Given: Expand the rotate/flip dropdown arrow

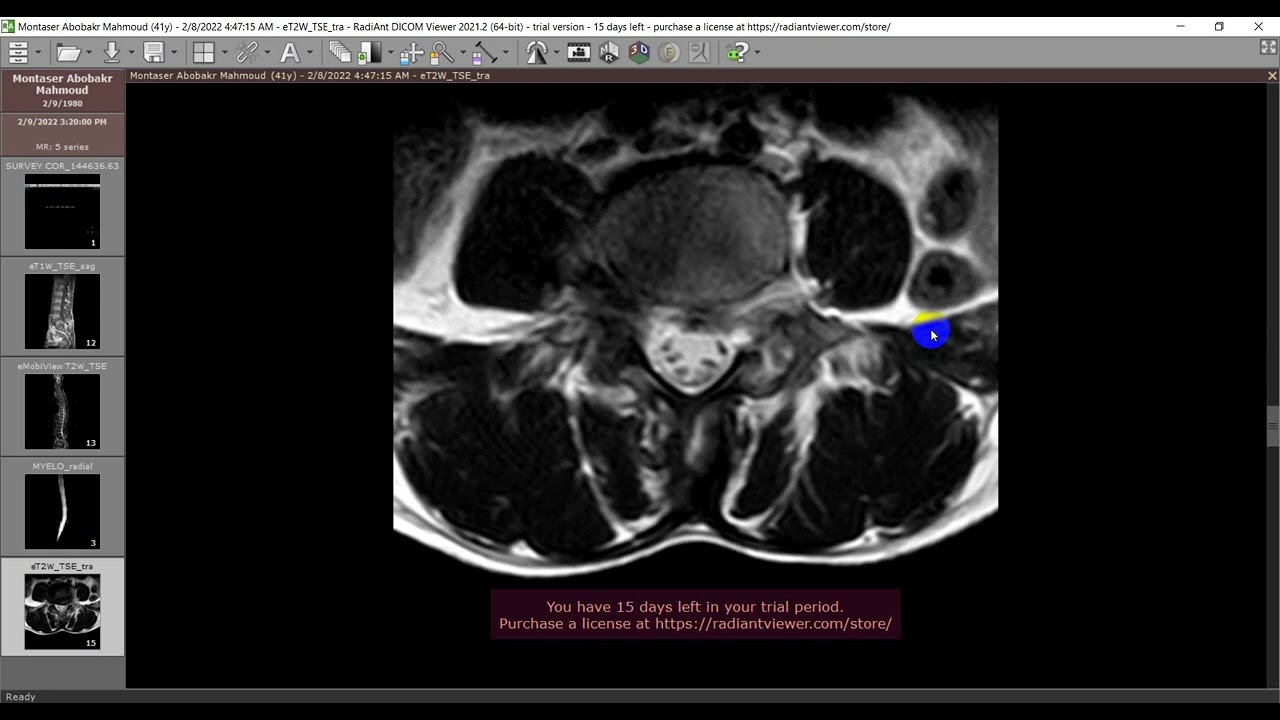Looking at the screenshot, I should click(x=556, y=52).
